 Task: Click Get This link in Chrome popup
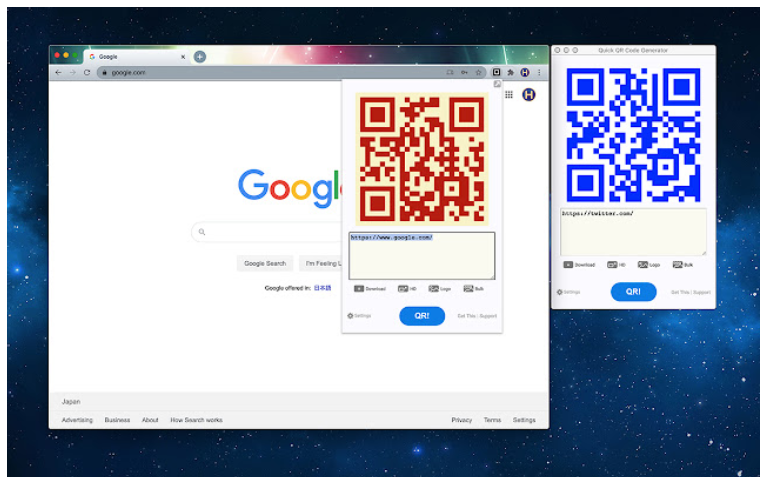pos(466,316)
